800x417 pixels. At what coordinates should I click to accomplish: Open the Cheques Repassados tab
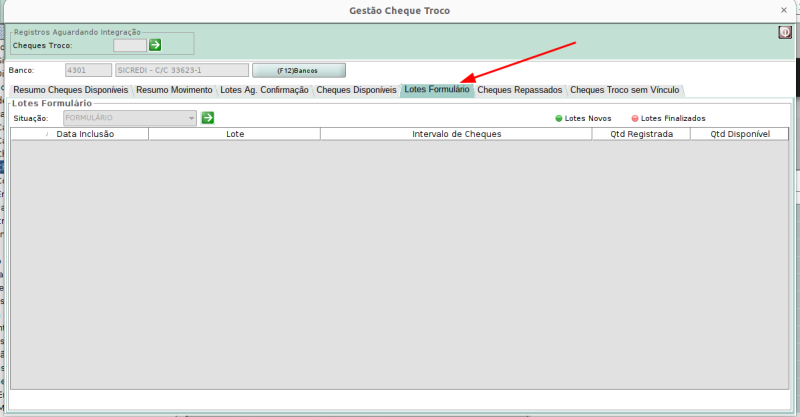519,90
